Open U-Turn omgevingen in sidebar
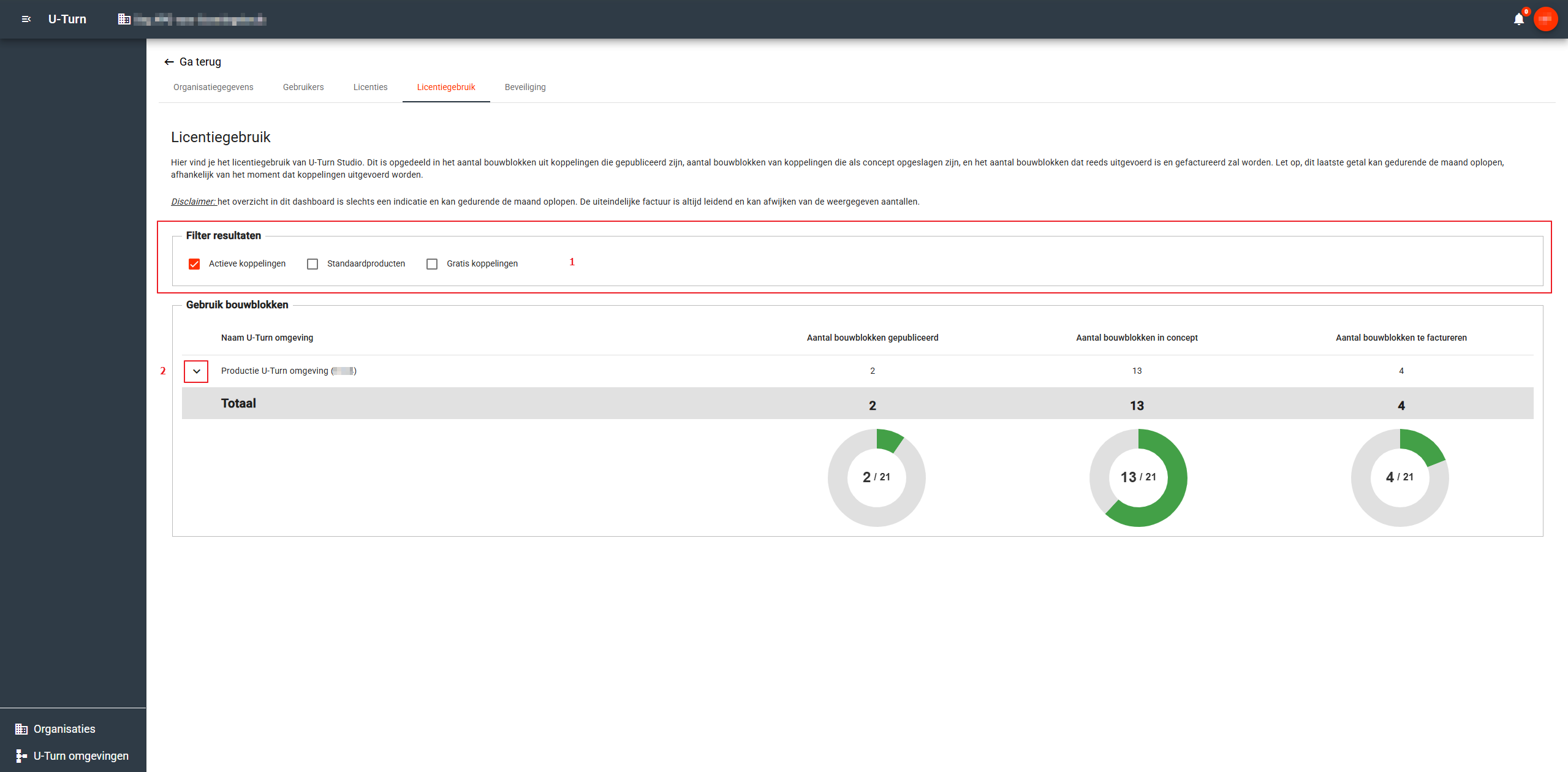 tap(81, 756)
